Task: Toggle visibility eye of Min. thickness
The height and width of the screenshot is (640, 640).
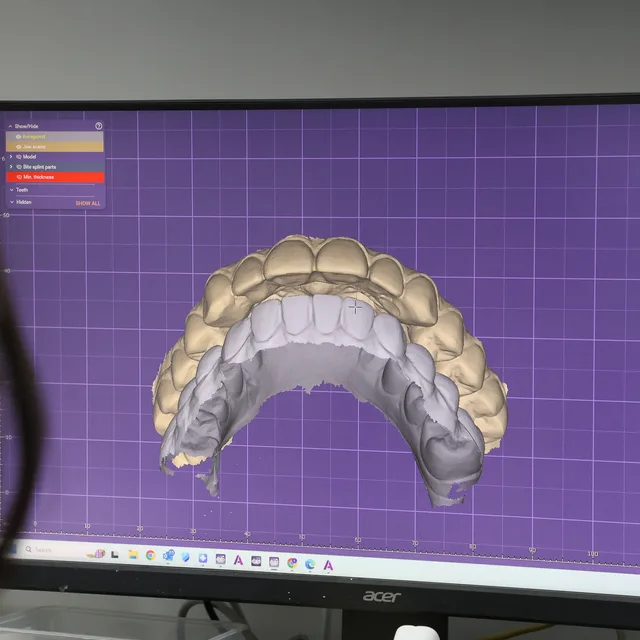Action: click(19, 177)
